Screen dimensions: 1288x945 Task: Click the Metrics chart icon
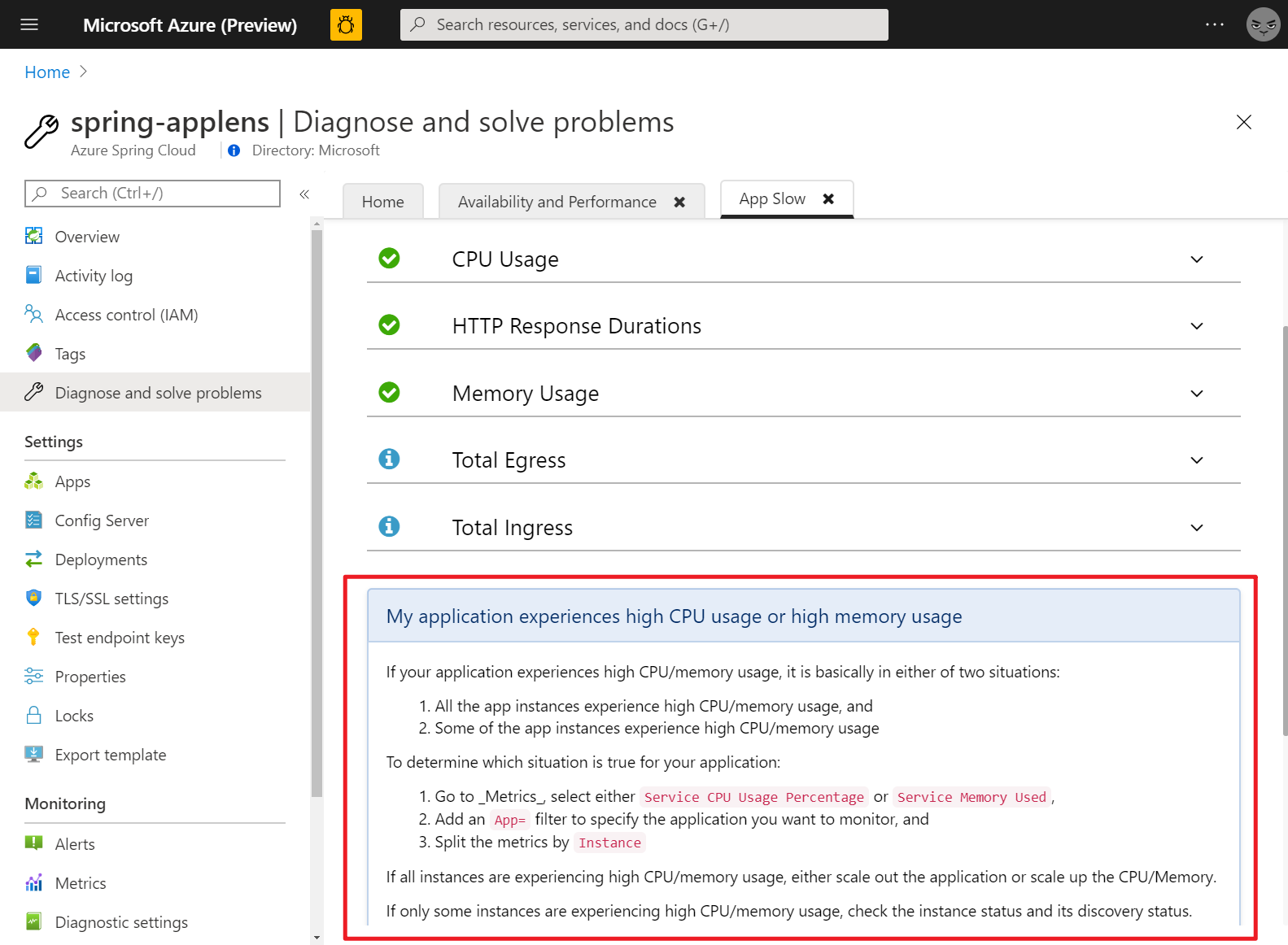[33, 882]
